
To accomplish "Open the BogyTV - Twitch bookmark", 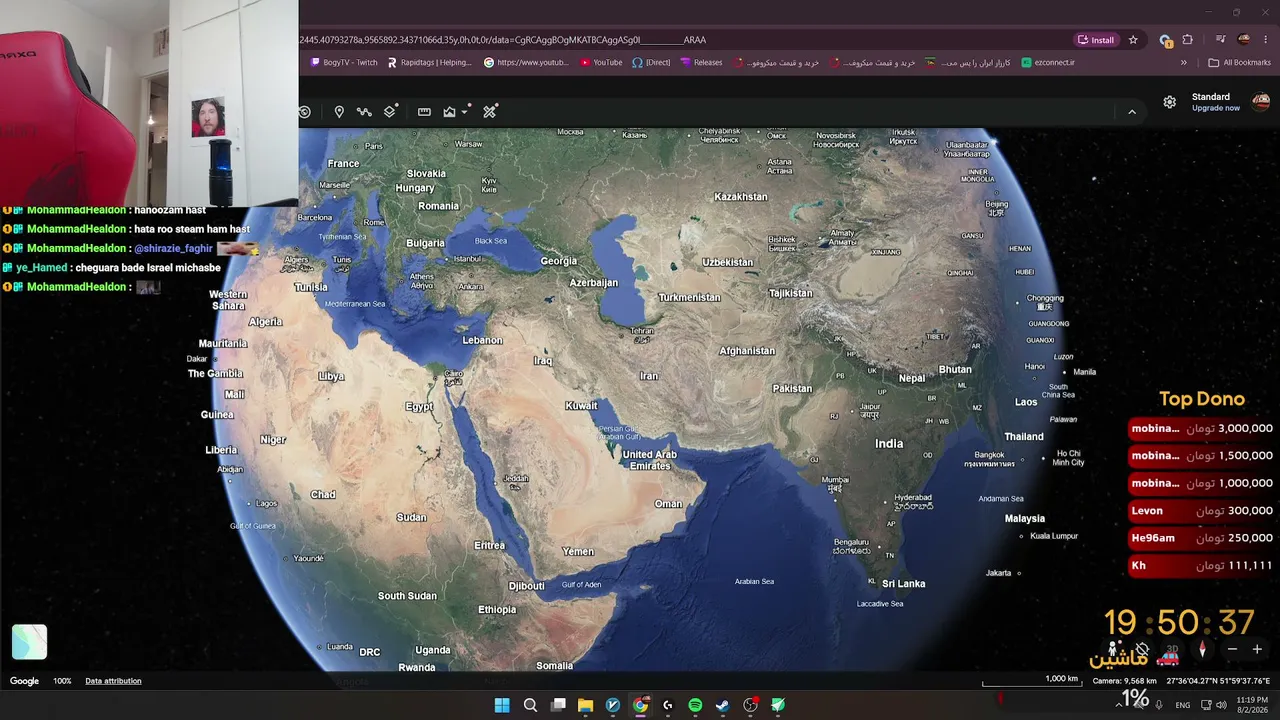I will [x=344, y=62].
